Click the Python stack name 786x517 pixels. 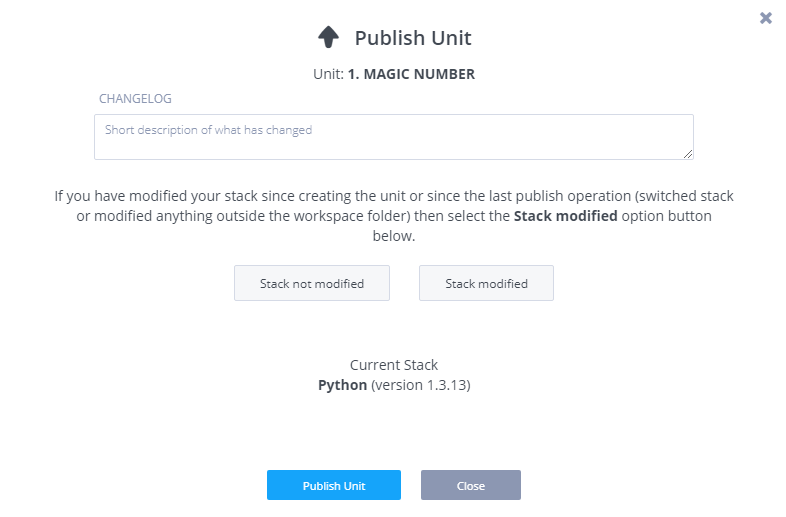[x=342, y=385]
